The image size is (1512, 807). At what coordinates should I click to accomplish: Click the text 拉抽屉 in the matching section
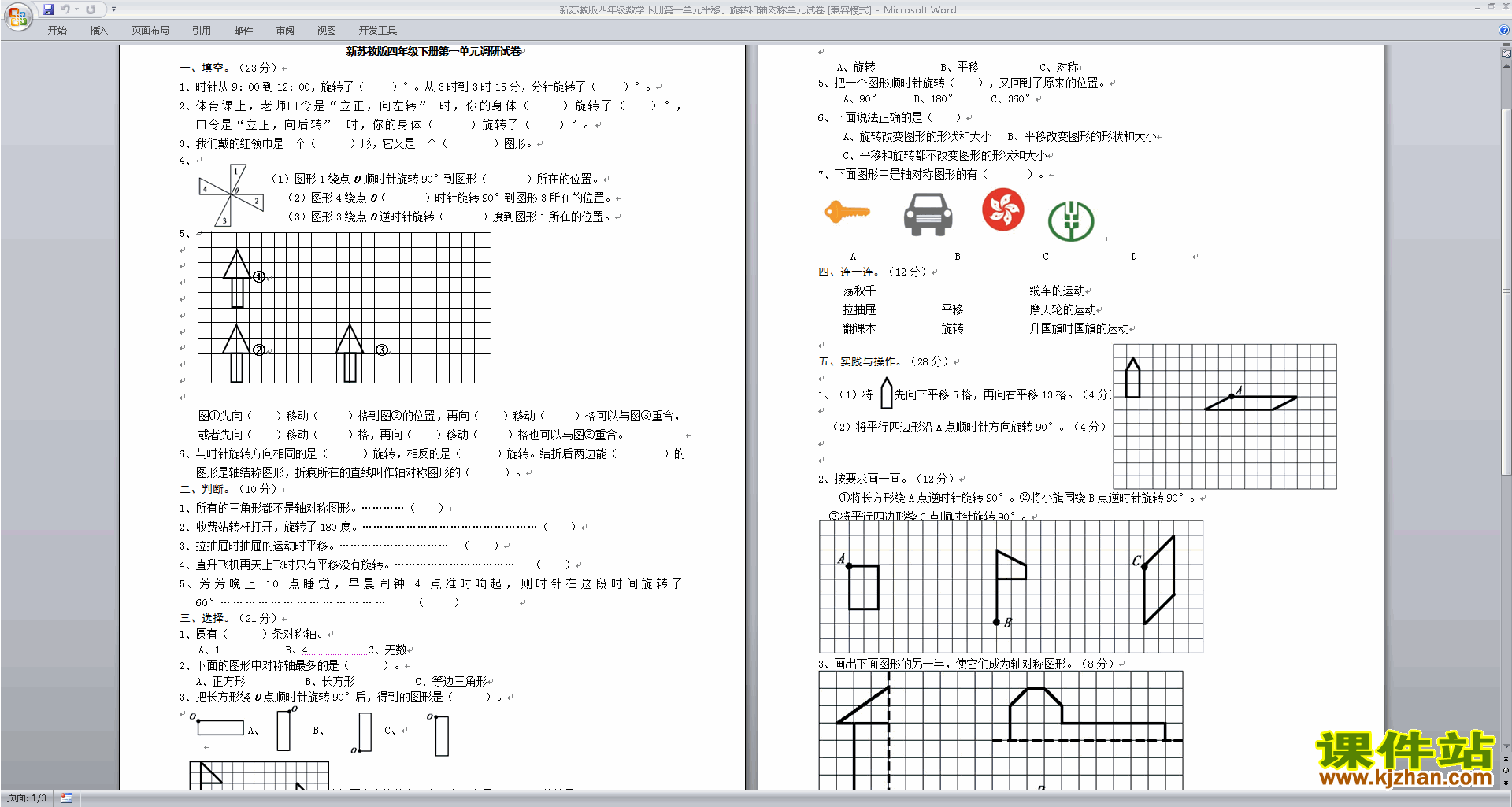coord(859,309)
